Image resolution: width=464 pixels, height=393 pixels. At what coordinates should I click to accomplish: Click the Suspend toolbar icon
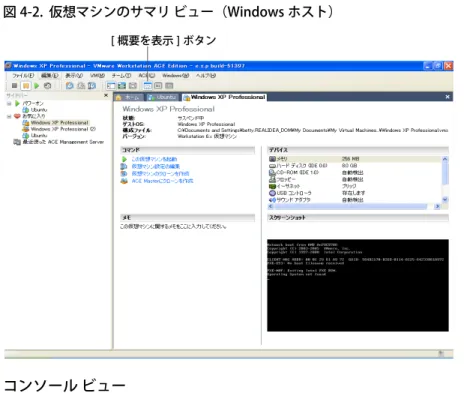point(26,86)
